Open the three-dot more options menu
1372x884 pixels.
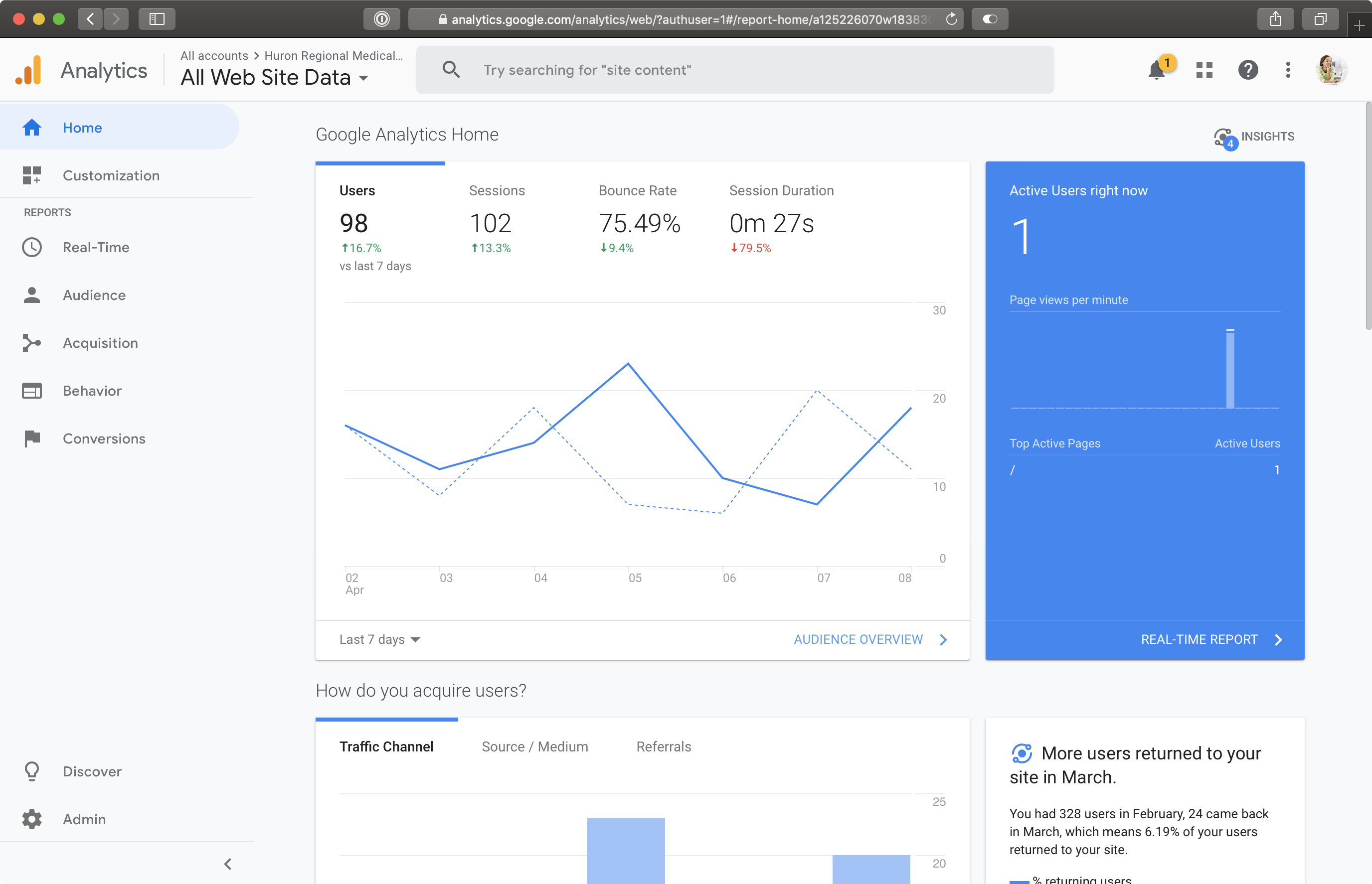(1288, 70)
